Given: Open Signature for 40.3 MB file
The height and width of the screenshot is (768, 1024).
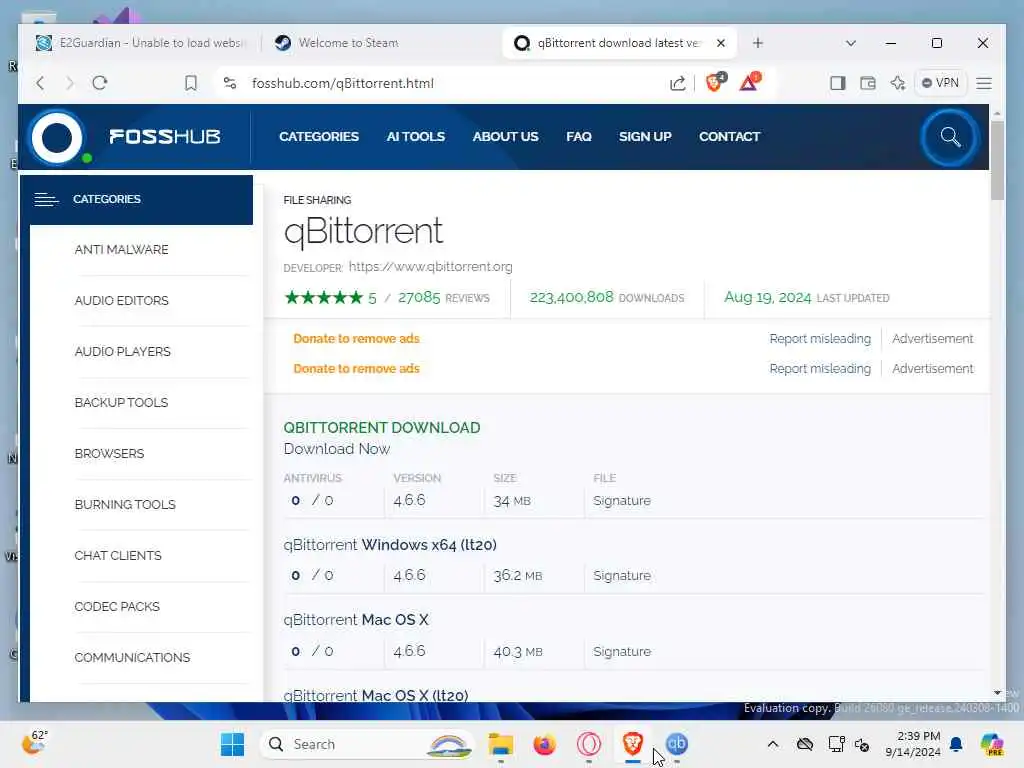Looking at the screenshot, I should 622,651.
